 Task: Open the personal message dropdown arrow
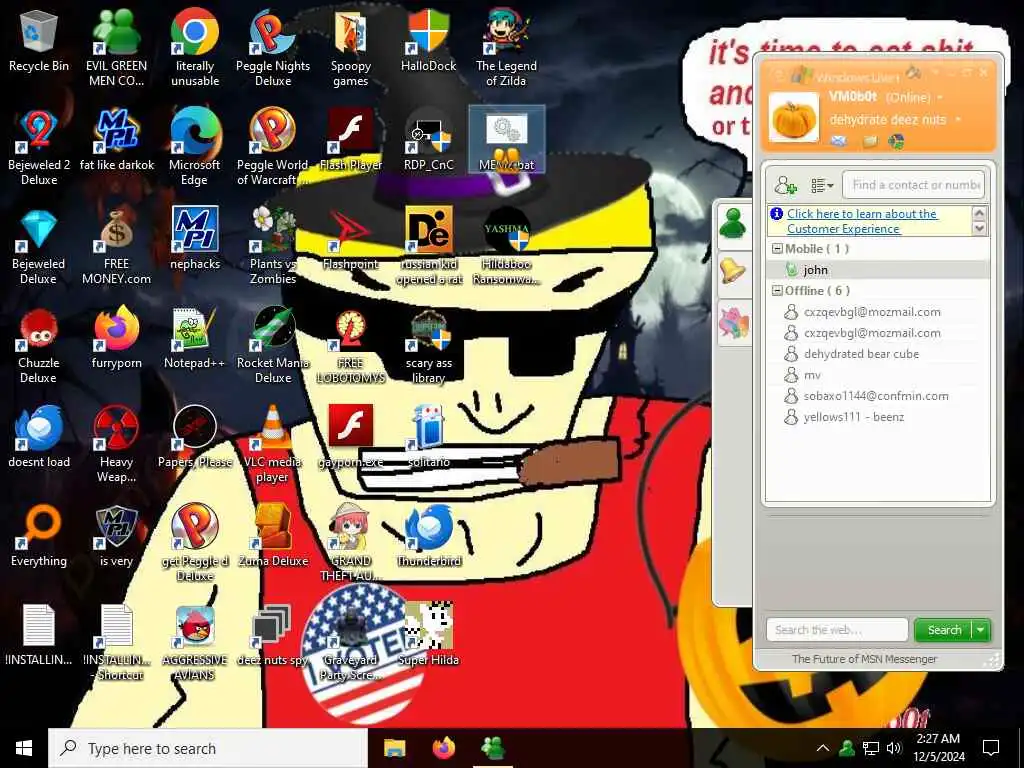click(x=958, y=120)
